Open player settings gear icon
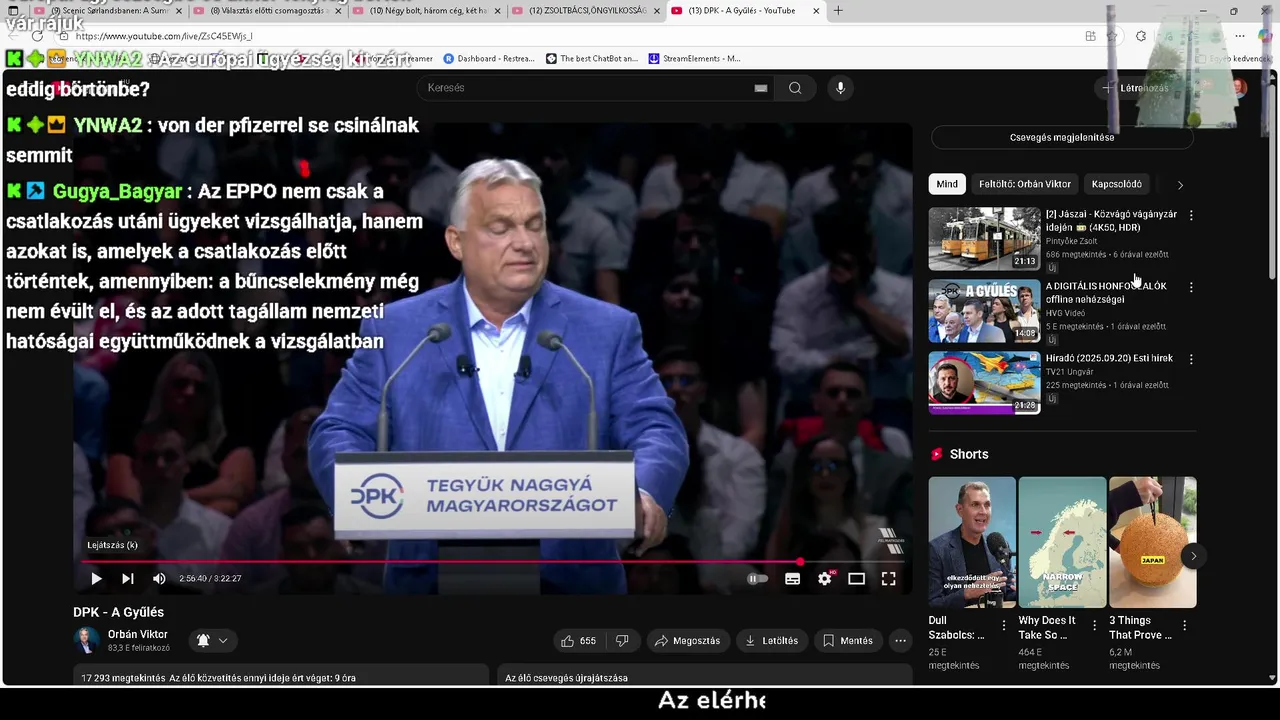The image size is (1280, 720). (x=825, y=578)
